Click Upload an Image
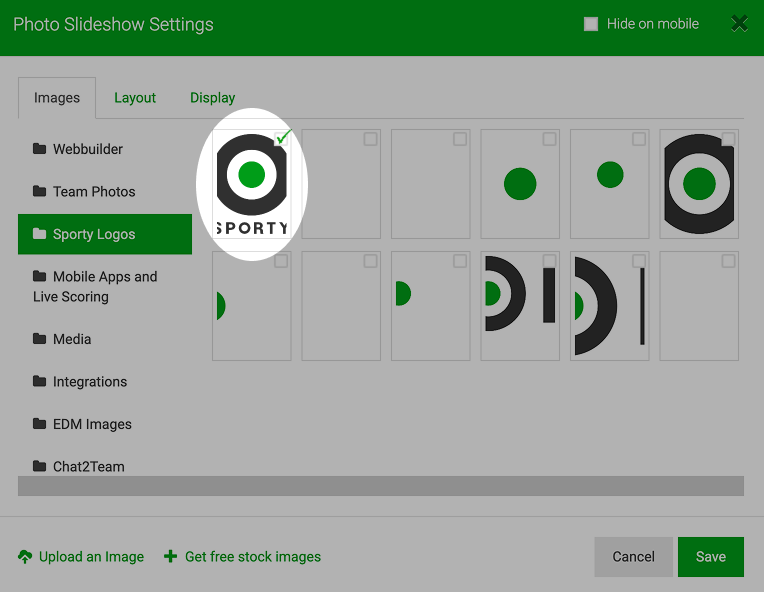 click(81, 556)
